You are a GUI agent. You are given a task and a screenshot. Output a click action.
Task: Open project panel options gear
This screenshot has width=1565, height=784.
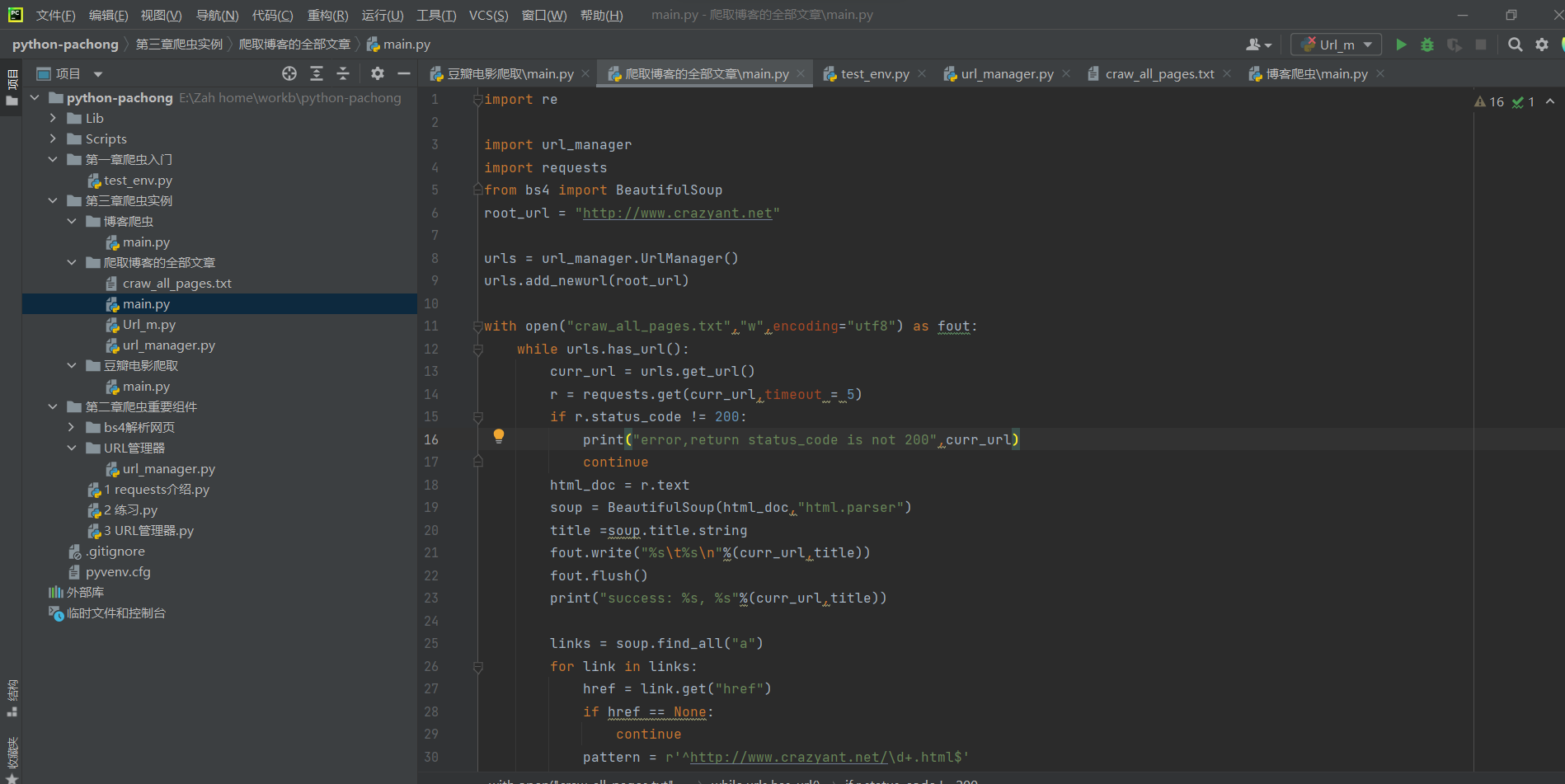[x=378, y=73]
